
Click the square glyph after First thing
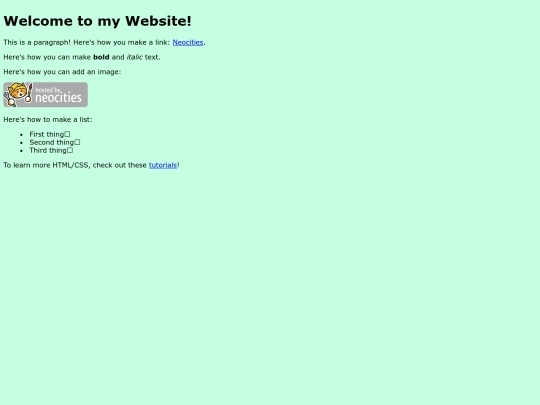(x=67, y=134)
